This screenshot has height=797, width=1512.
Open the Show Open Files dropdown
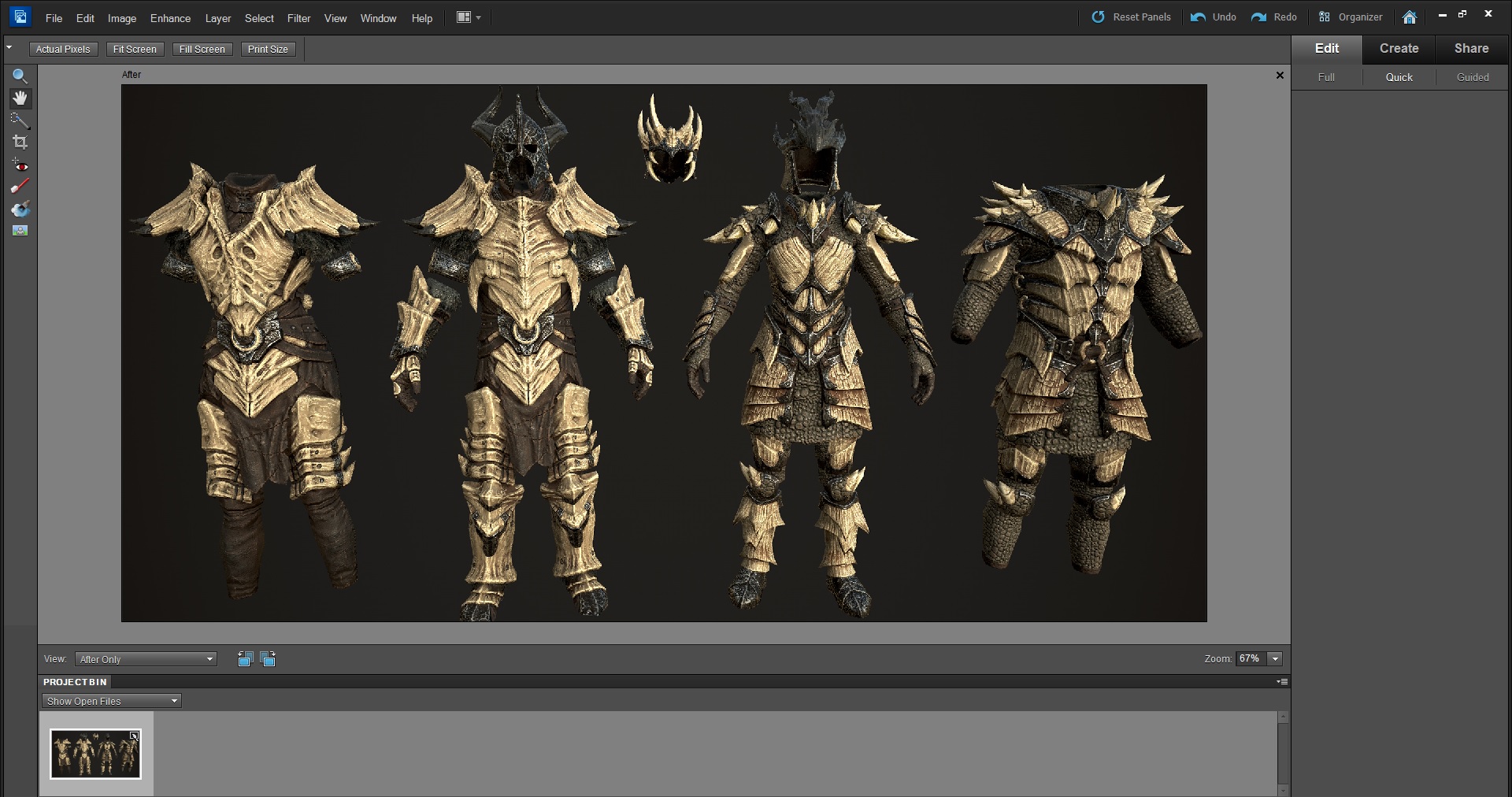click(x=111, y=701)
